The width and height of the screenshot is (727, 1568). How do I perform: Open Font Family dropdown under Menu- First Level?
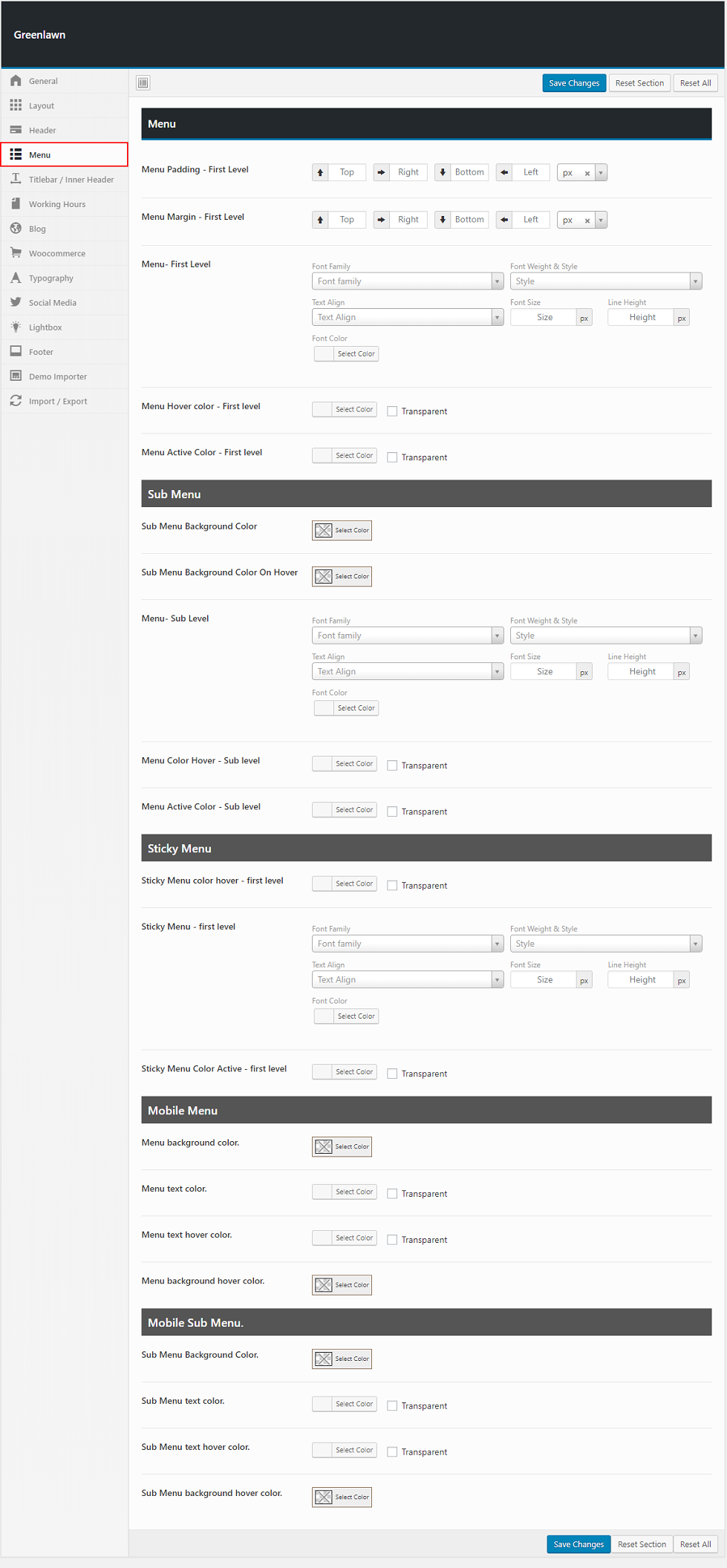point(407,281)
